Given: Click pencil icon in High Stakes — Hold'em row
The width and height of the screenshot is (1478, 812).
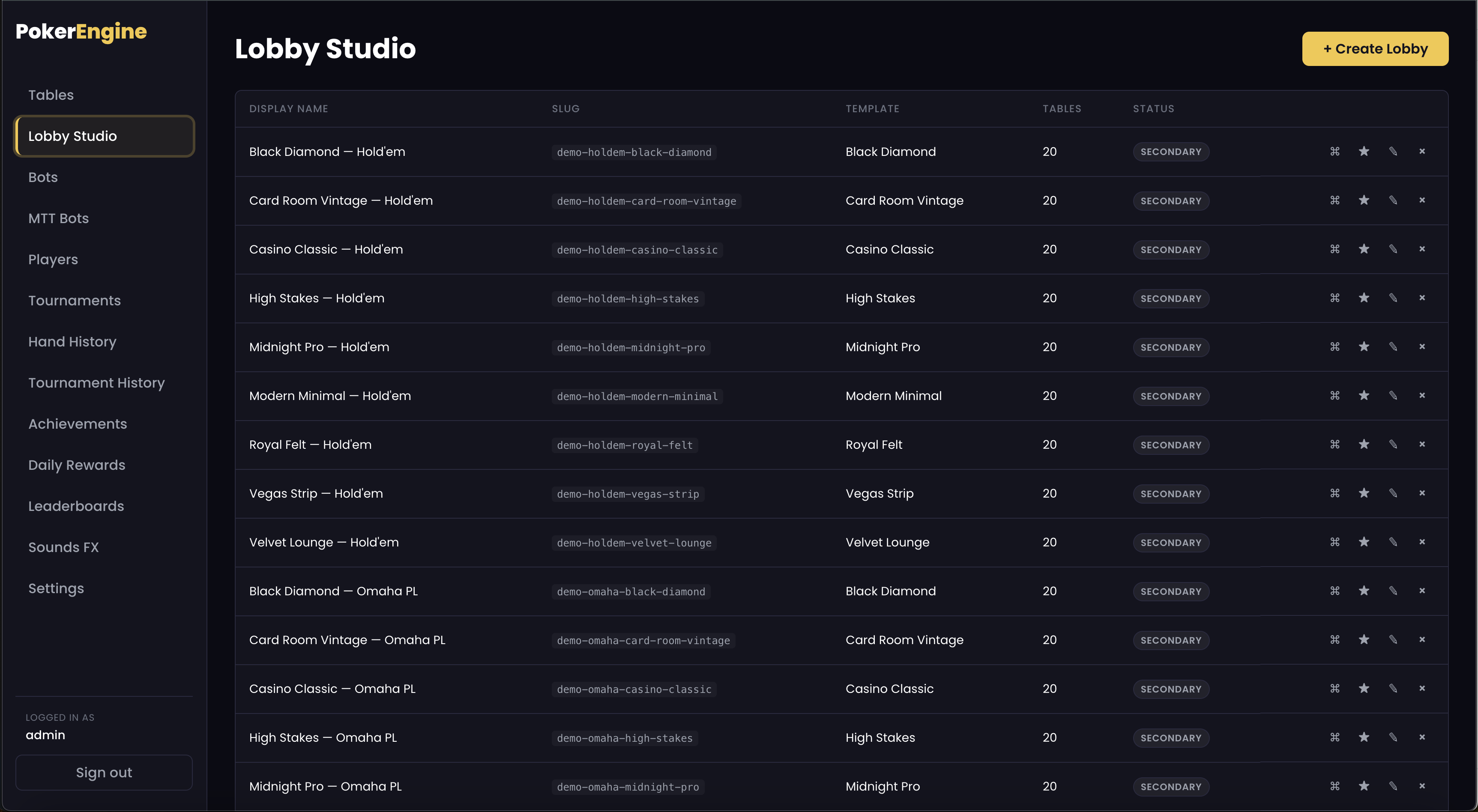Looking at the screenshot, I should point(1393,298).
